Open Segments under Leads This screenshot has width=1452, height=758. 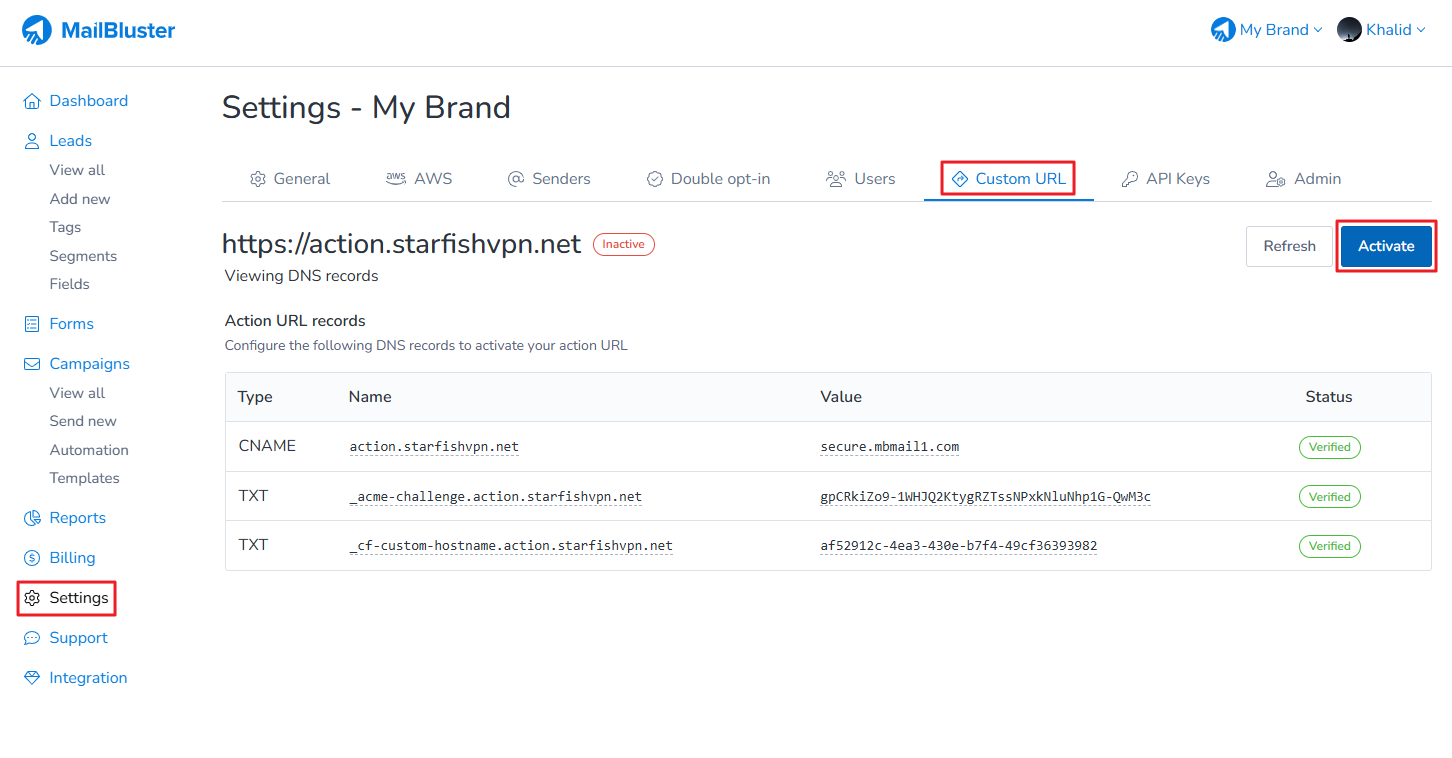[x=83, y=256]
